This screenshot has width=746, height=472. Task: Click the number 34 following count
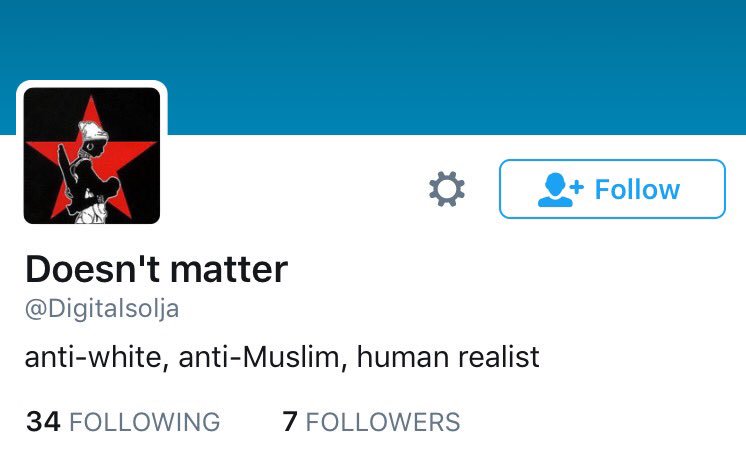pyautogui.click(x=43, y=422)
